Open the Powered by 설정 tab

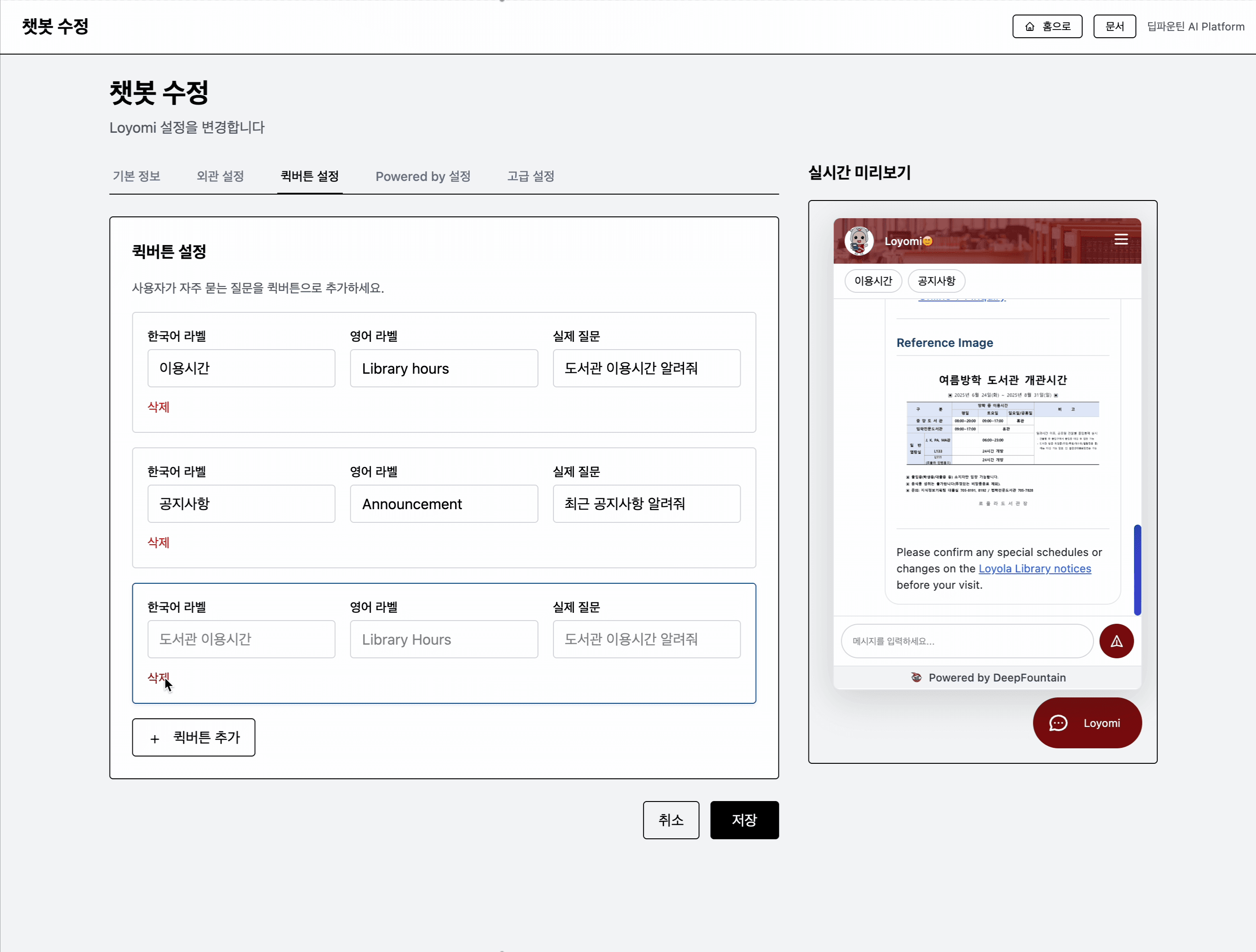tap(422, 176)
